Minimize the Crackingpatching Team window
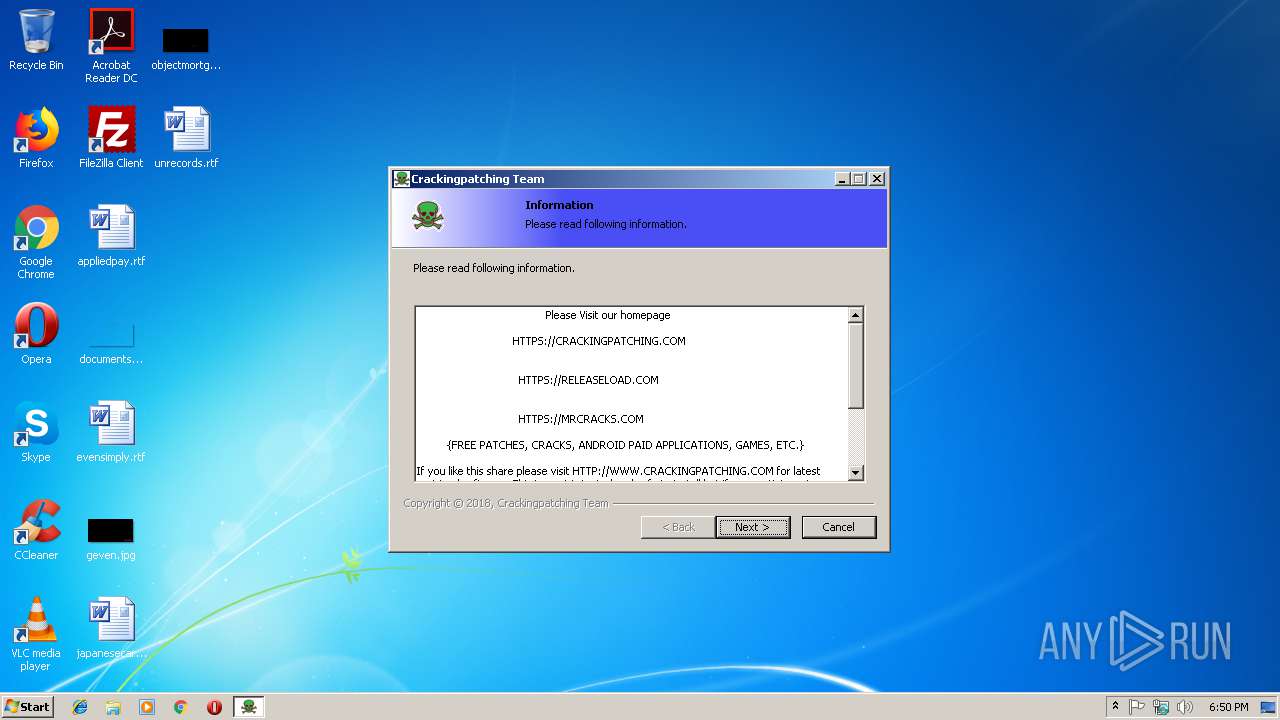The width and height of the screenshot is (1280, 720). point(842,179)
